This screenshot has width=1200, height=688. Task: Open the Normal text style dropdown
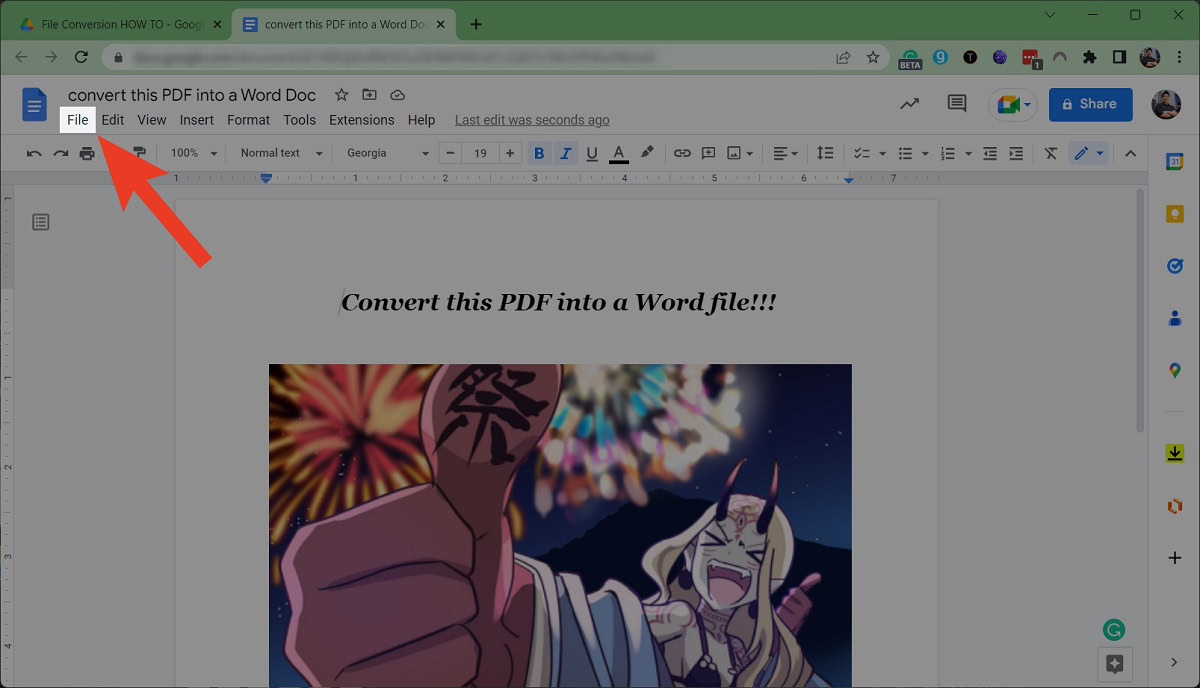coord(282,153)
